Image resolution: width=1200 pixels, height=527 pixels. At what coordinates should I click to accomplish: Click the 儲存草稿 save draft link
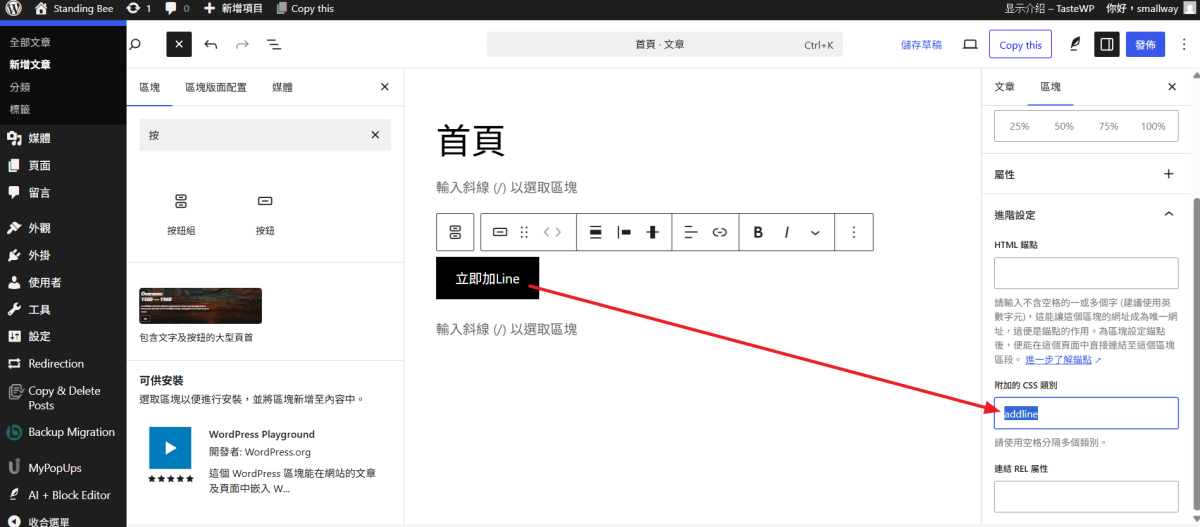click(921, 45)
